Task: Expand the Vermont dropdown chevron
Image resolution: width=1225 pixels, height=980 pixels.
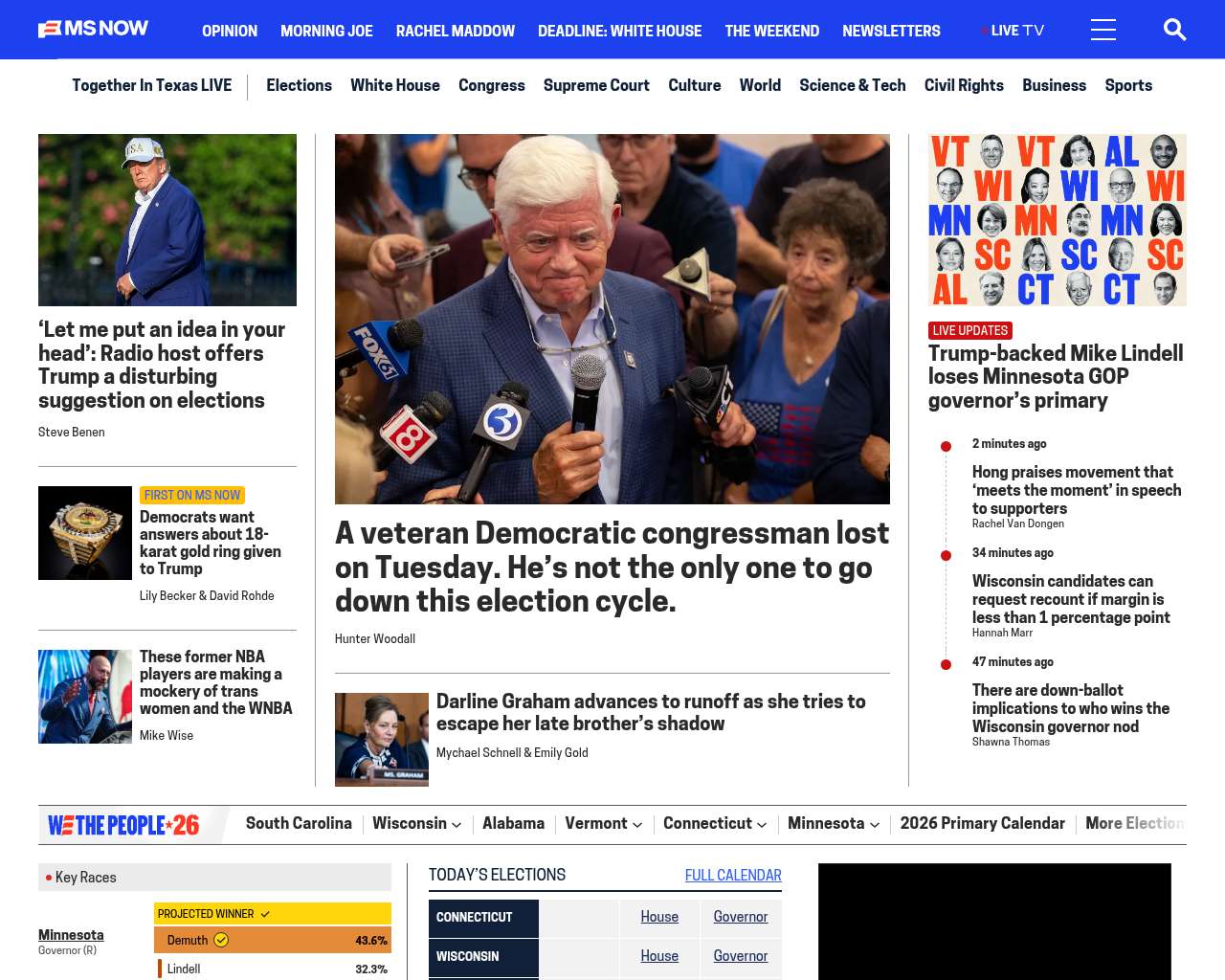Action: [637, 824]
